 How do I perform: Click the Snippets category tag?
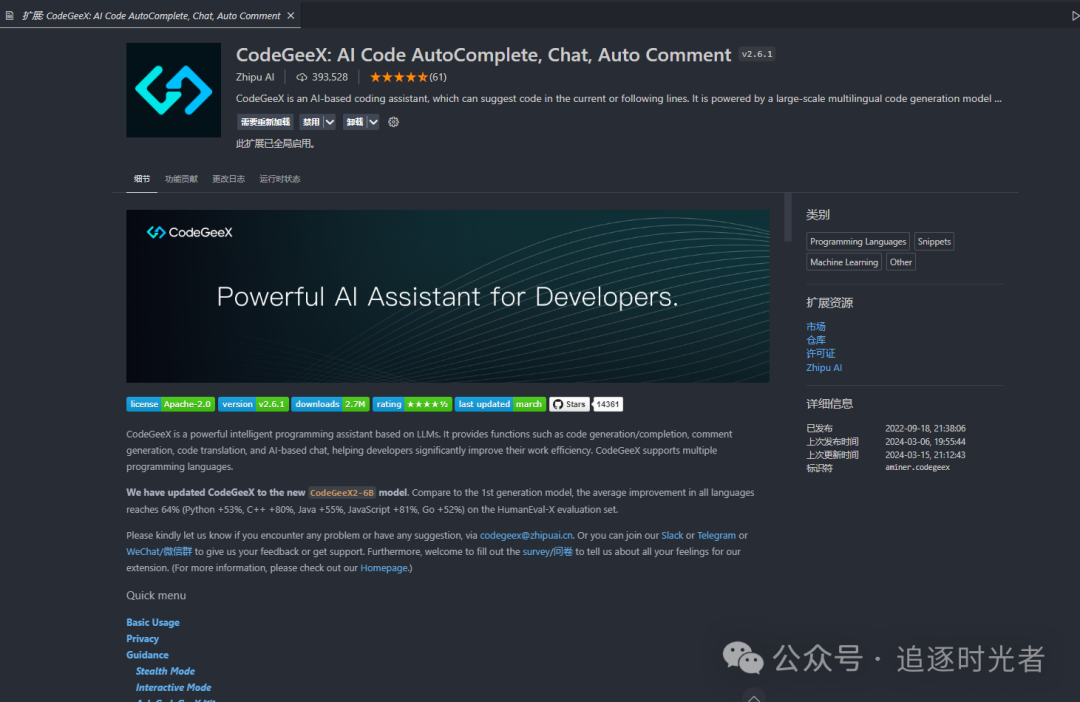934,242
